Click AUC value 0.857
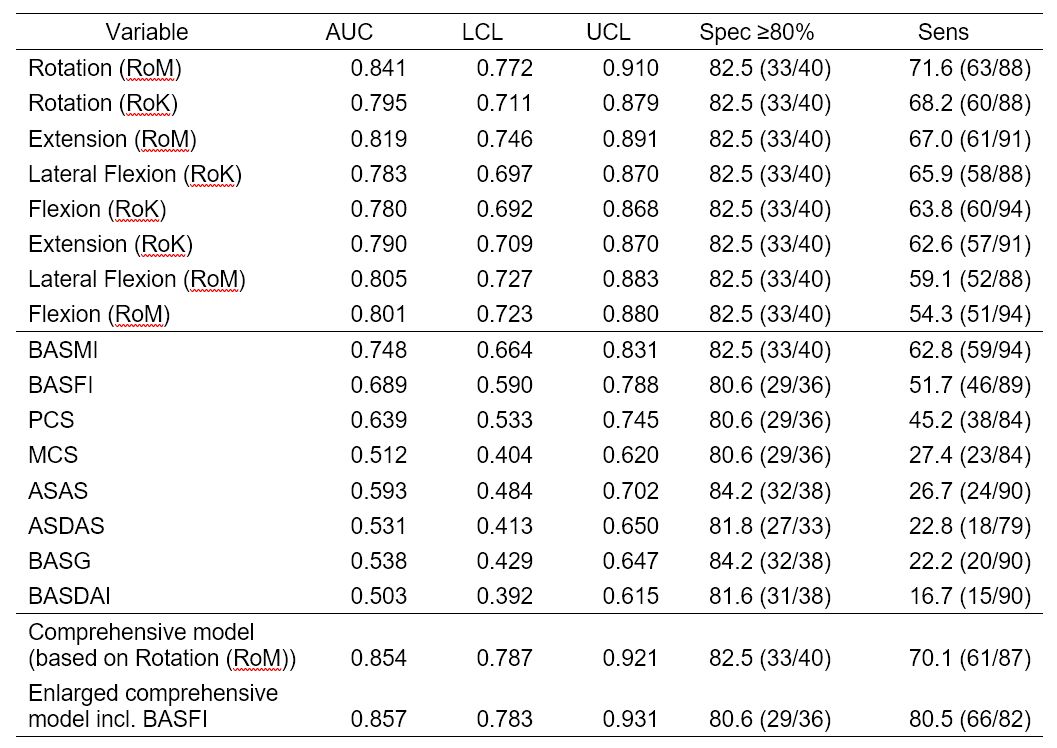The width and height of the screenshot is (1057, 748). coord(379,718)
